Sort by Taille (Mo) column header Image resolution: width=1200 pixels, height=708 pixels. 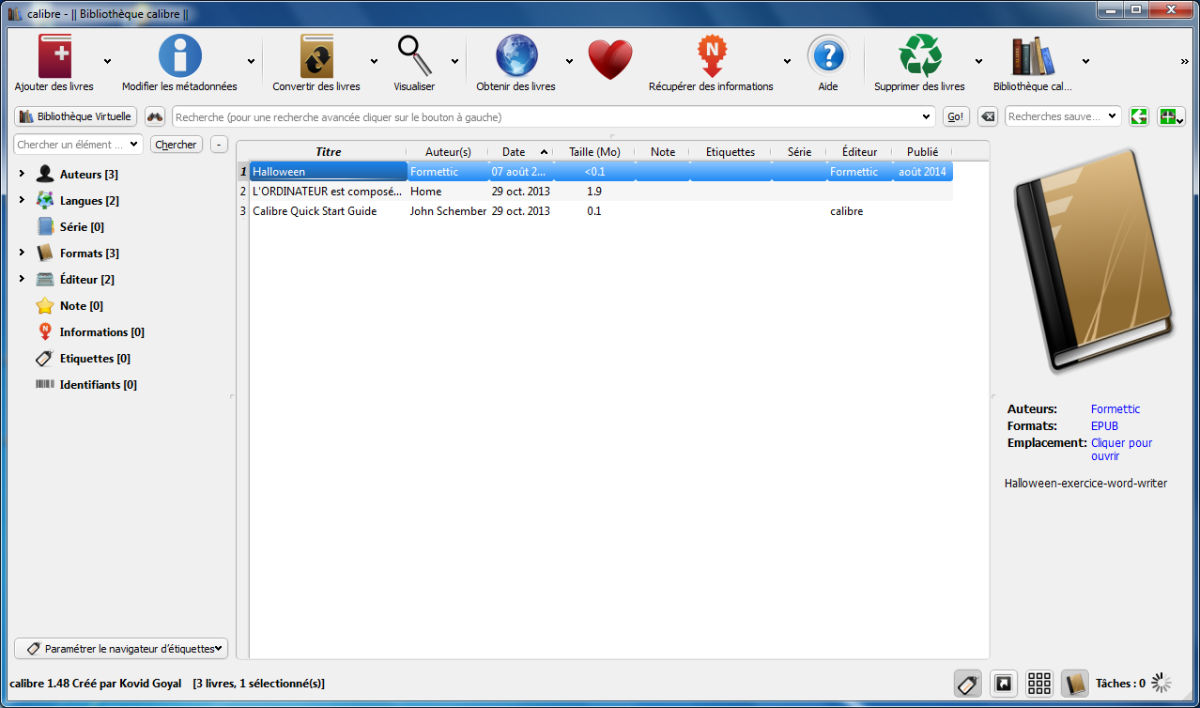click(x=594, y=152)
